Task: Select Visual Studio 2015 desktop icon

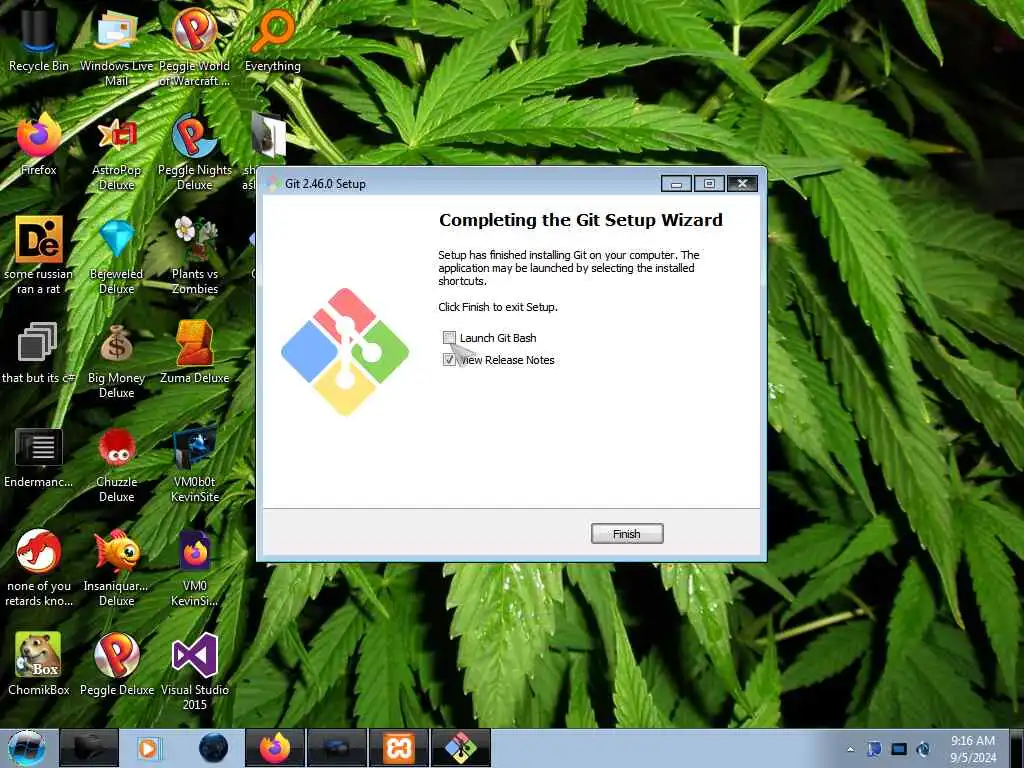Action: [195, 671]
